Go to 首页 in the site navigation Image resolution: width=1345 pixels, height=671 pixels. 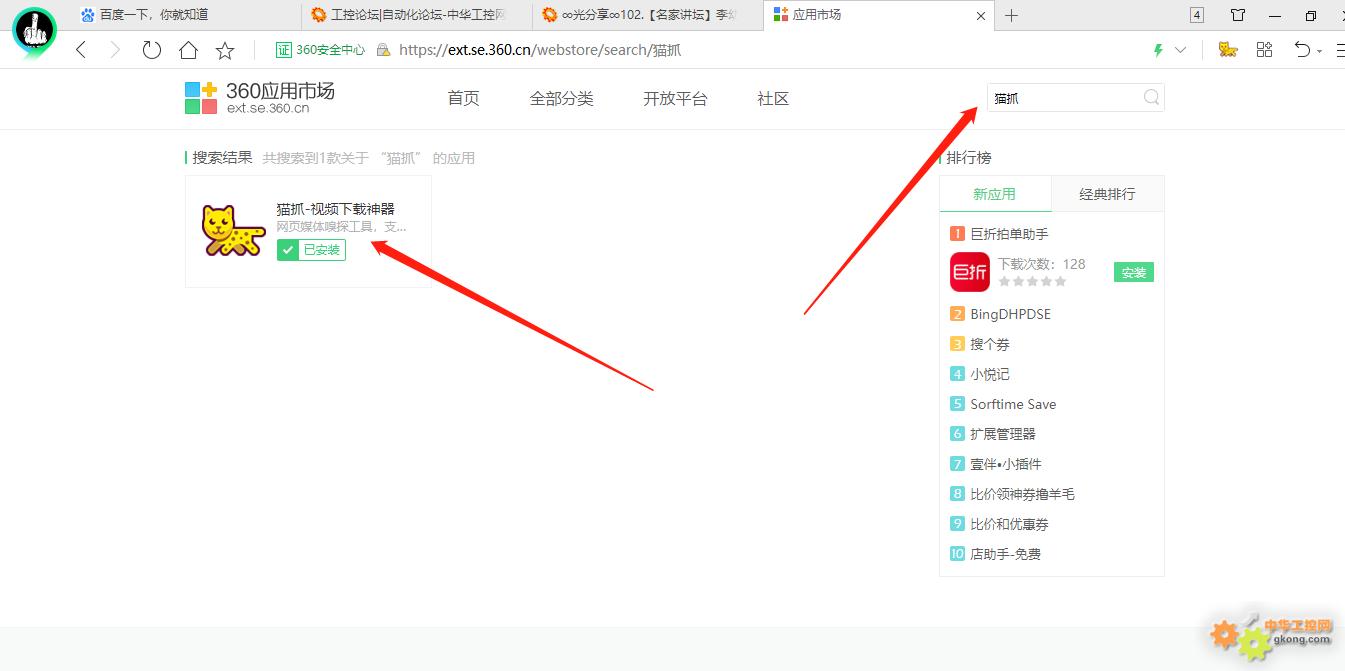463,98
